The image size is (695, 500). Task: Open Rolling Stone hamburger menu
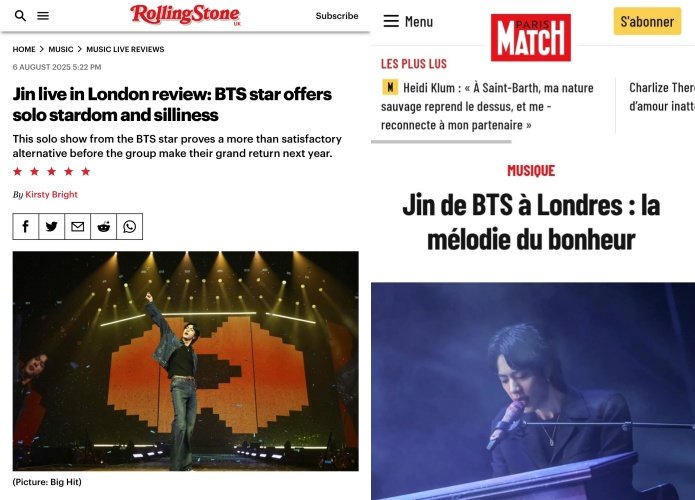[x=43, y=16]
